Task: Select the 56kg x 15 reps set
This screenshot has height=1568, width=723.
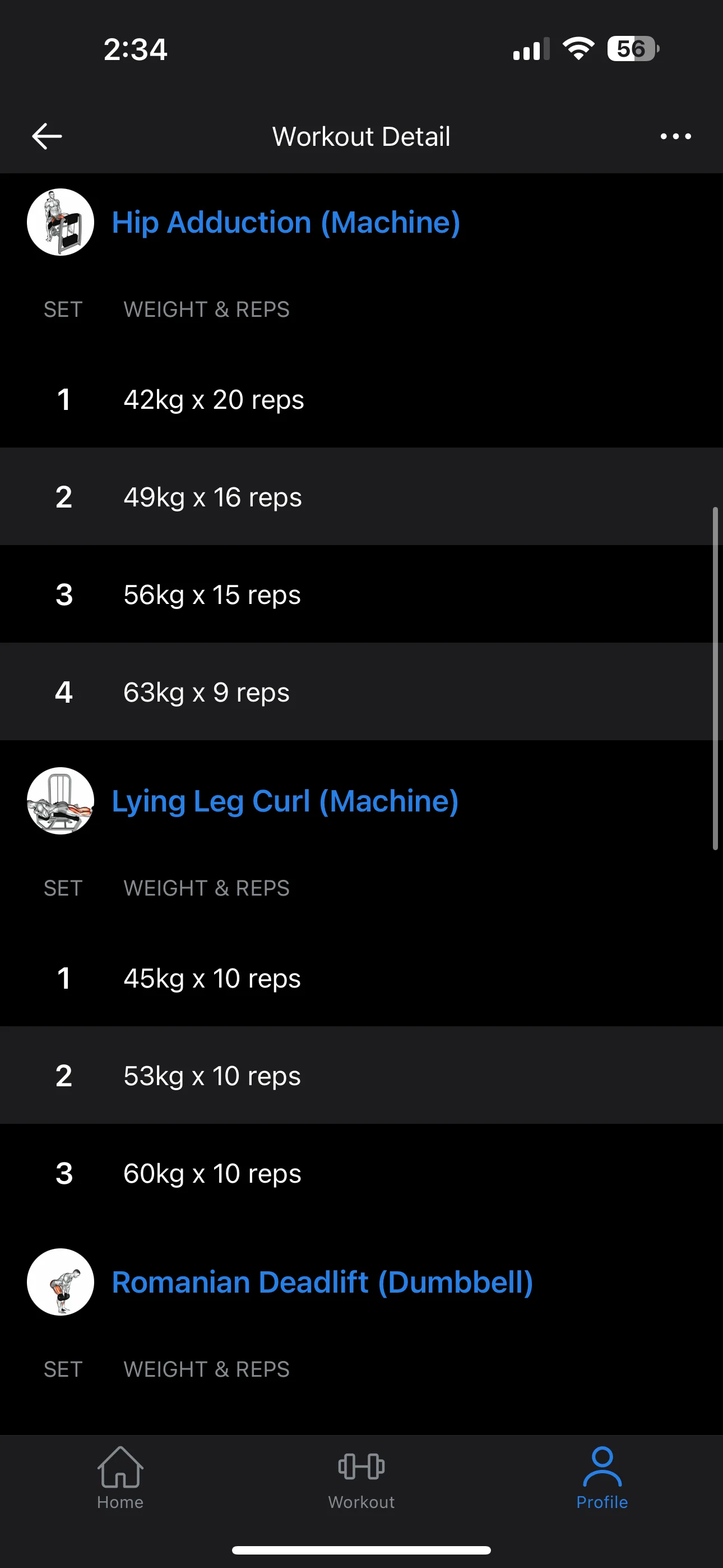Action: 212,594
